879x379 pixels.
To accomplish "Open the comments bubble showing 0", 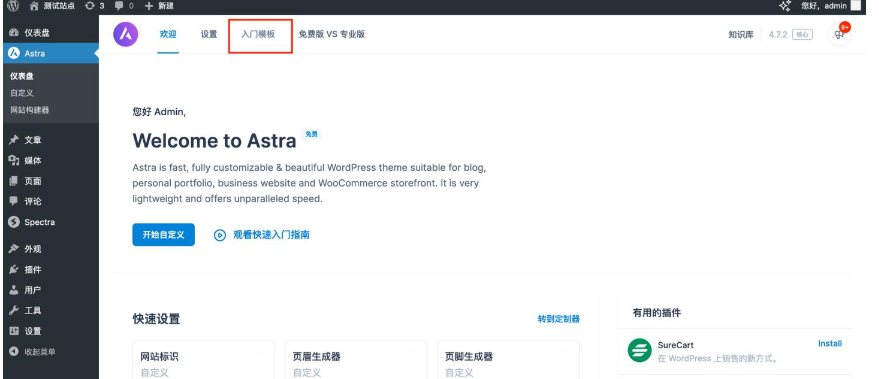I will (x=124, y=6).
